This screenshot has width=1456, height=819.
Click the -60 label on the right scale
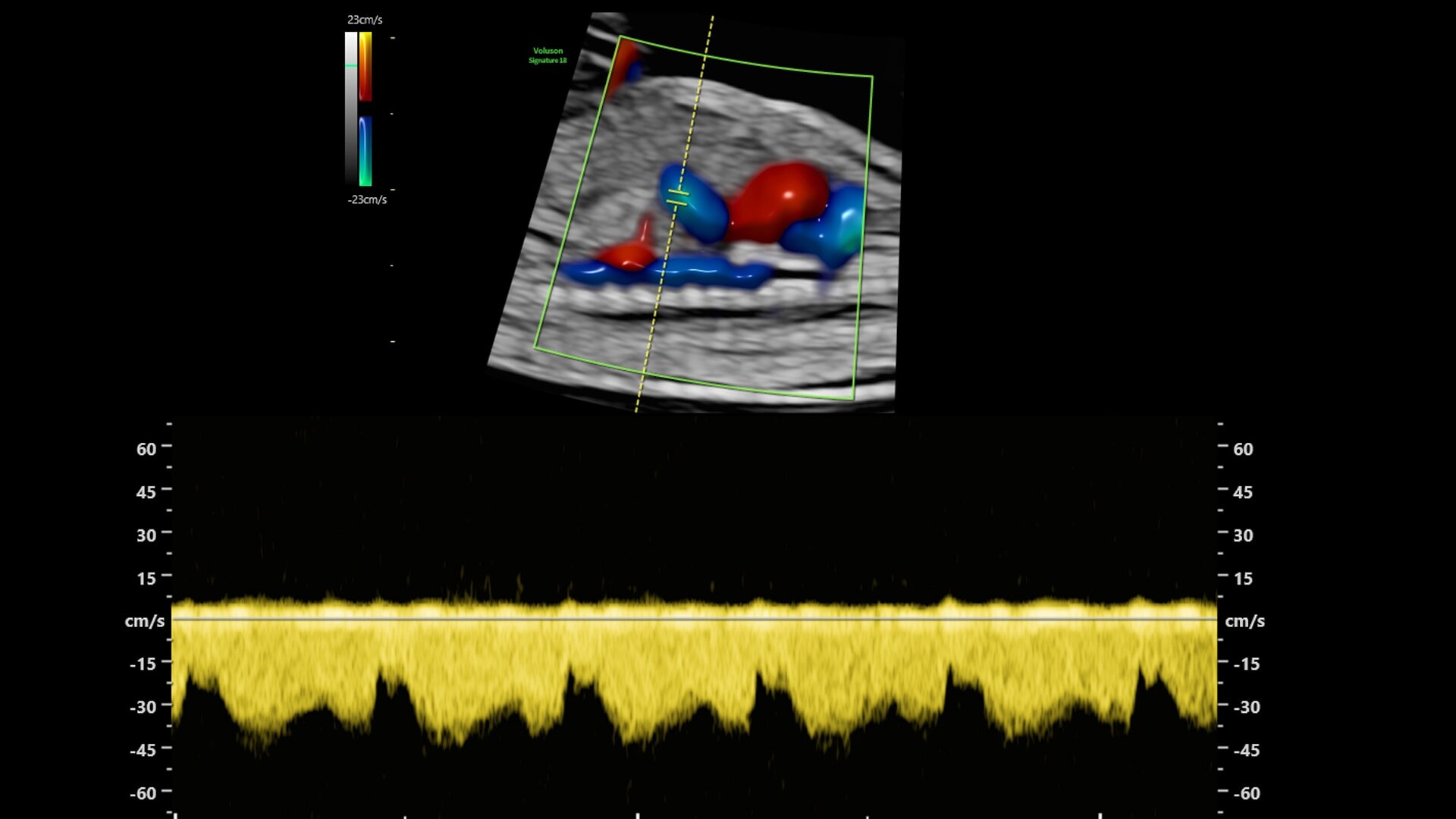coord(1246,793)
